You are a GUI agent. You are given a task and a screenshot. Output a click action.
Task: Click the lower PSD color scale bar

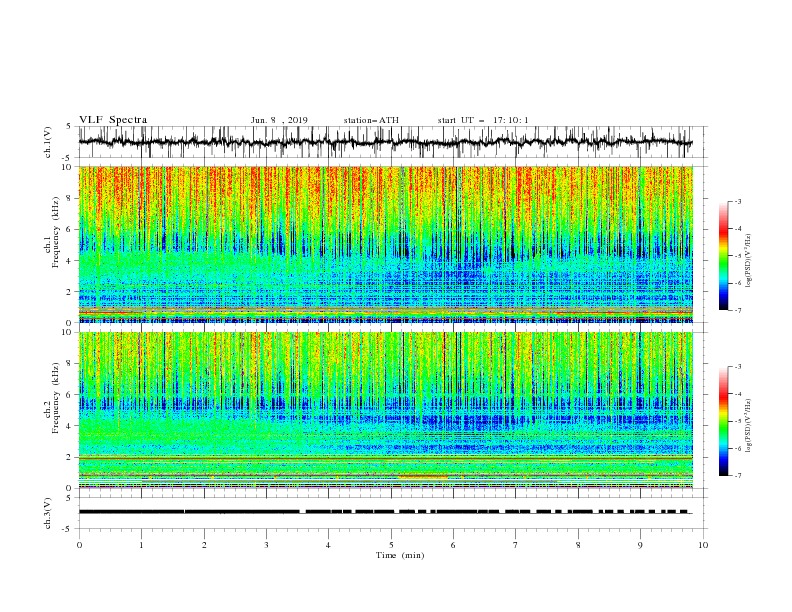point(723,421)
